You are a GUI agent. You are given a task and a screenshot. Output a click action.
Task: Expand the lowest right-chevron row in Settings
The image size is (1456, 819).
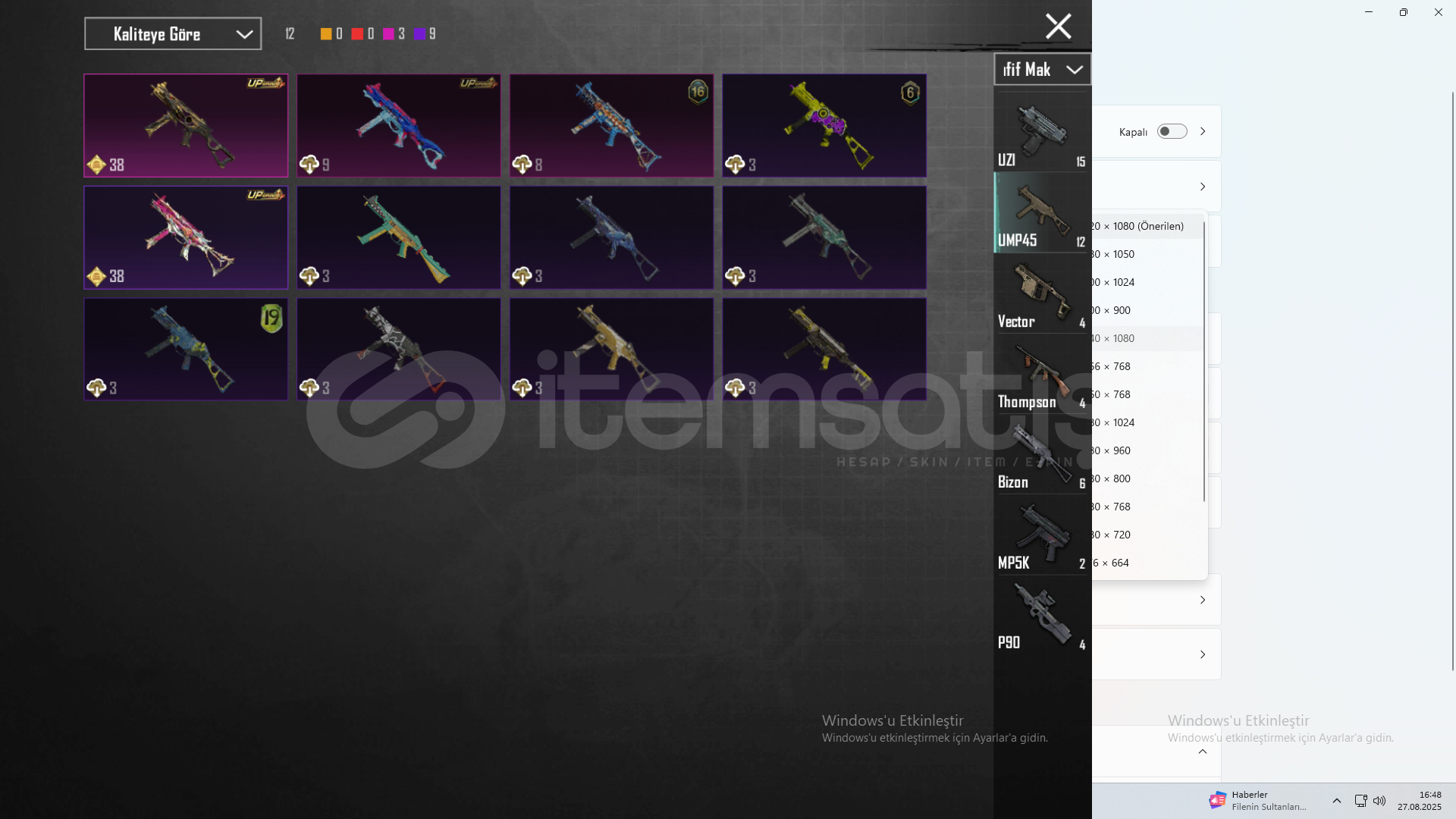(1203, 654)
